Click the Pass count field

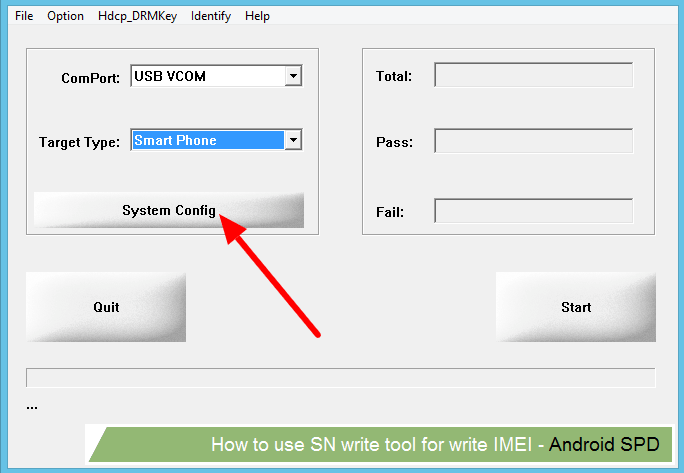tap(534, 141)
